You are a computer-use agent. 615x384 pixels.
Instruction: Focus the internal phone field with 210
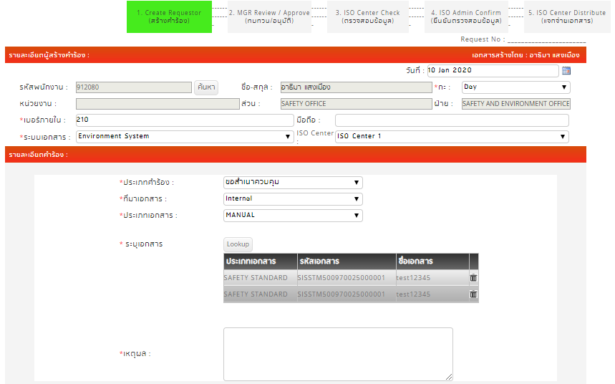pos(185,120)
